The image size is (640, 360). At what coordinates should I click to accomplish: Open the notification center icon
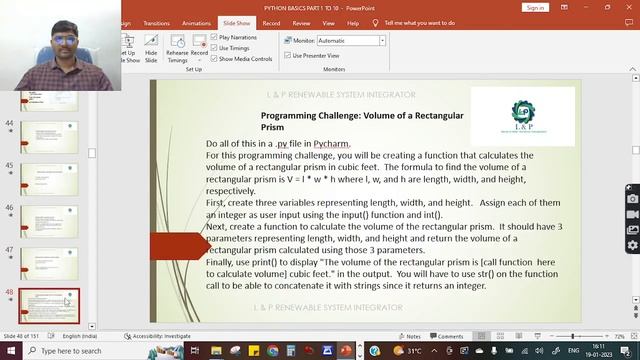pyautogui.click(x=625, y=351)
